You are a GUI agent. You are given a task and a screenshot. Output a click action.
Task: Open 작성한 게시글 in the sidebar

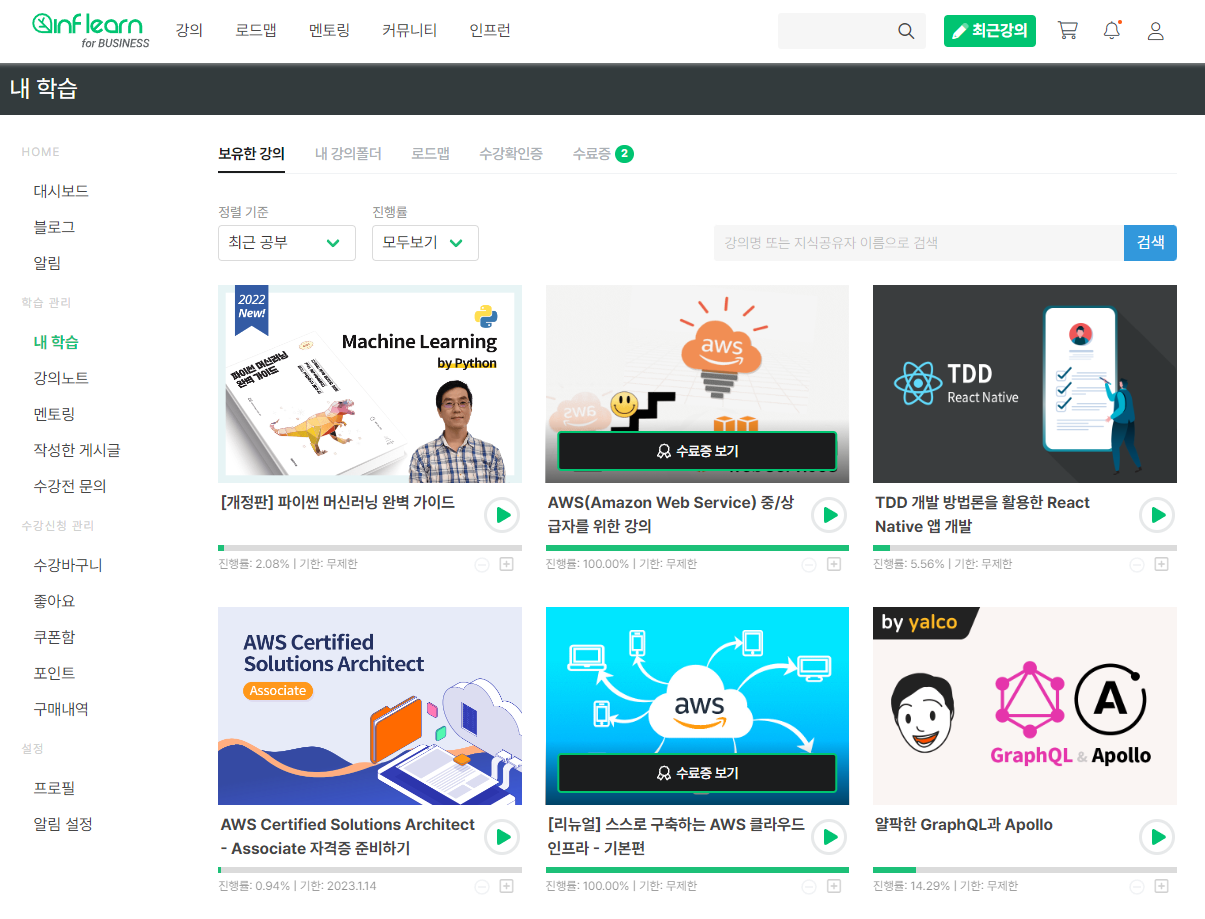point(77,450)
